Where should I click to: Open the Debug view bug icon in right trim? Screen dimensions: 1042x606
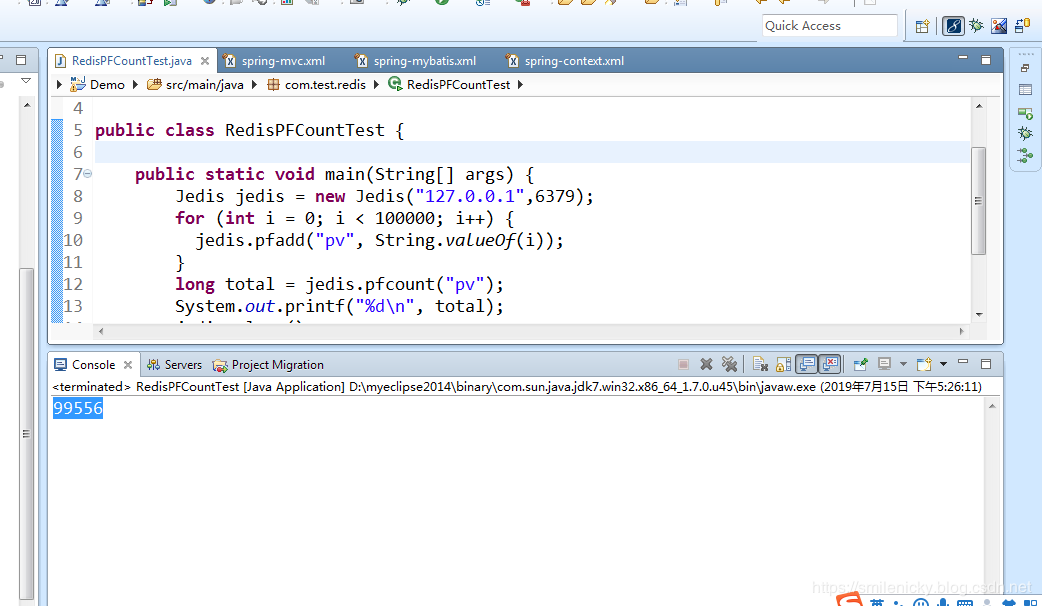pyautogui.click(x=1025, y=134)
